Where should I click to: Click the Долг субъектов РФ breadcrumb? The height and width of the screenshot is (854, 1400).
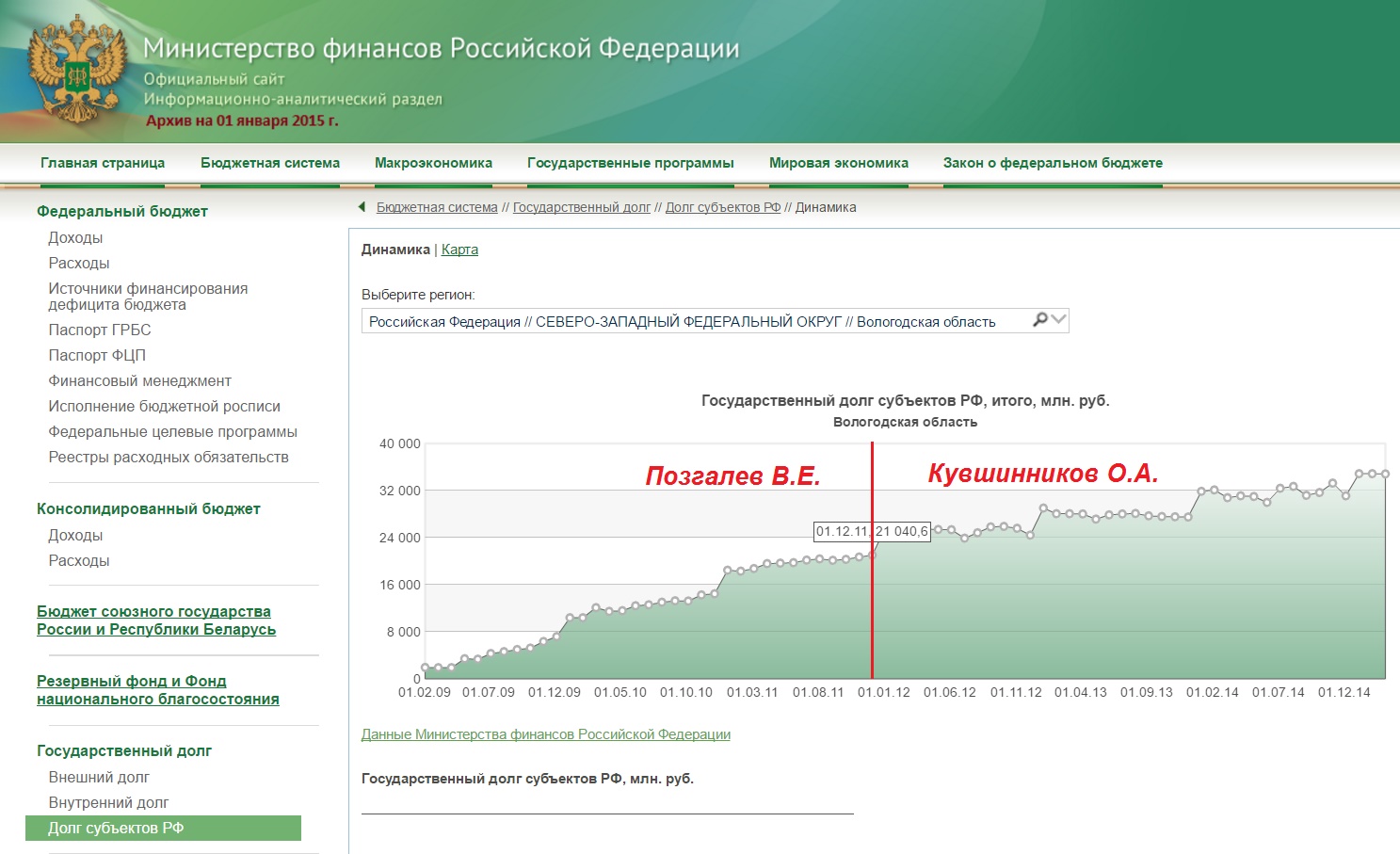click(x=722, y=207)
